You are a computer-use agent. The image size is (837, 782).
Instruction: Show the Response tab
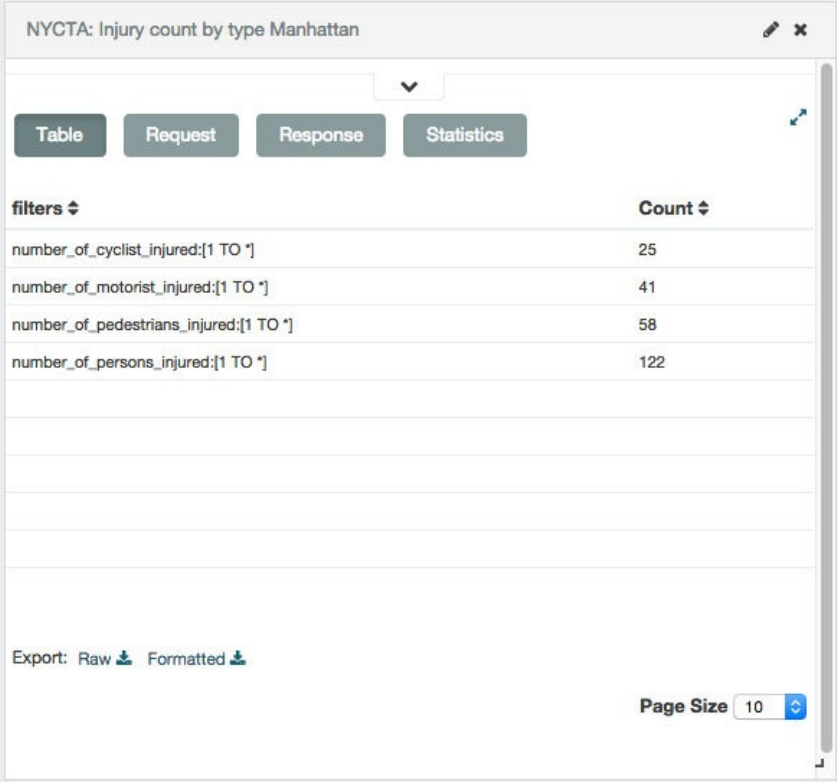click(321, 135)
